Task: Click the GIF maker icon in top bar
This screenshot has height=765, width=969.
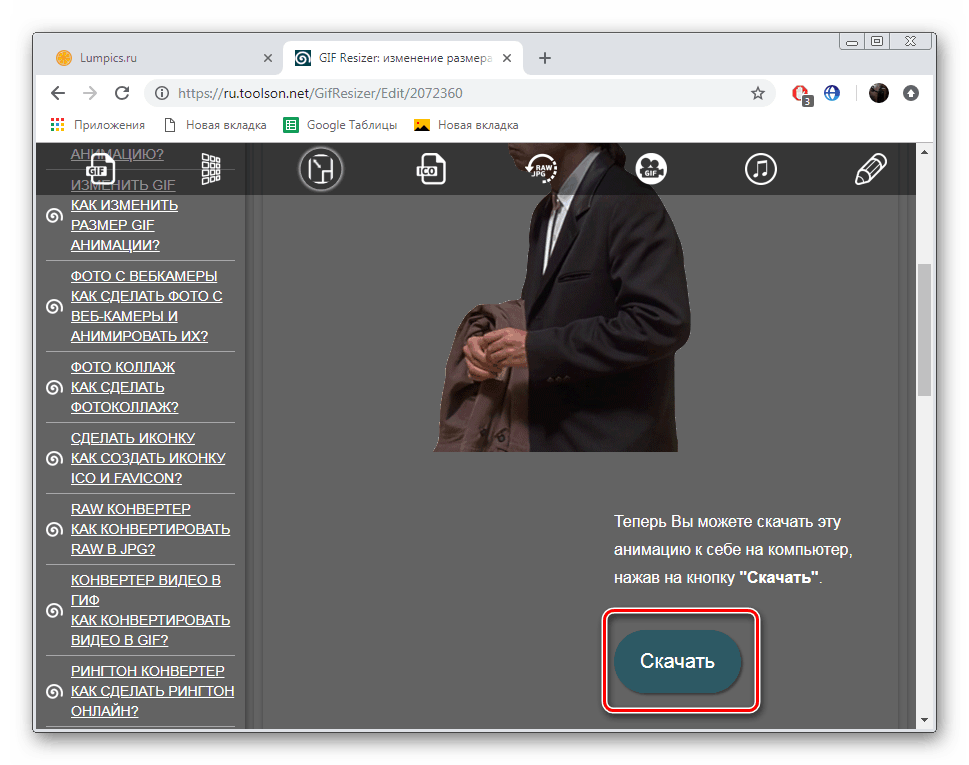Action: click(100, 168)
